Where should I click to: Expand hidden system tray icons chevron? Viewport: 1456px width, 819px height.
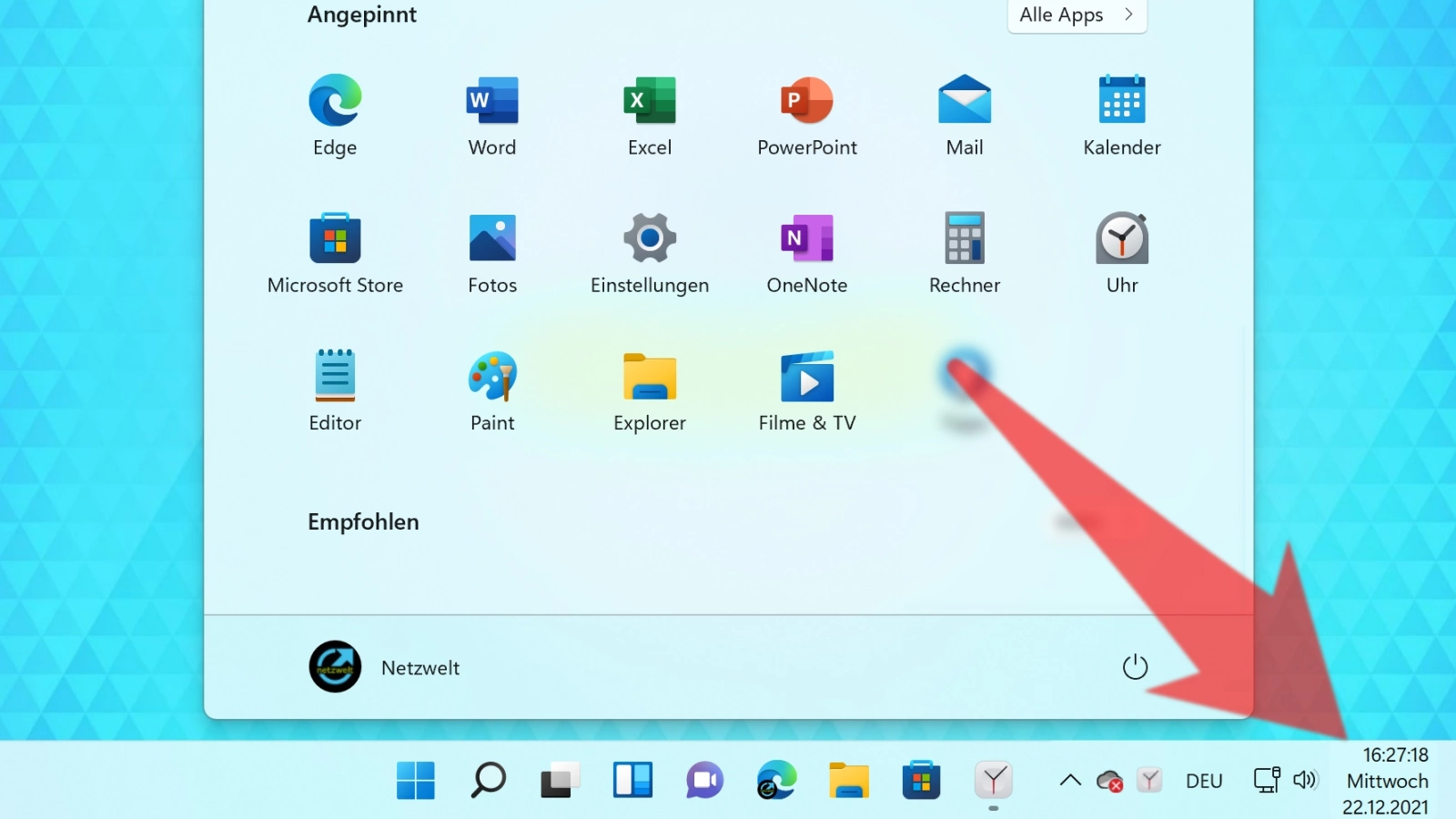coord(1070,781)
